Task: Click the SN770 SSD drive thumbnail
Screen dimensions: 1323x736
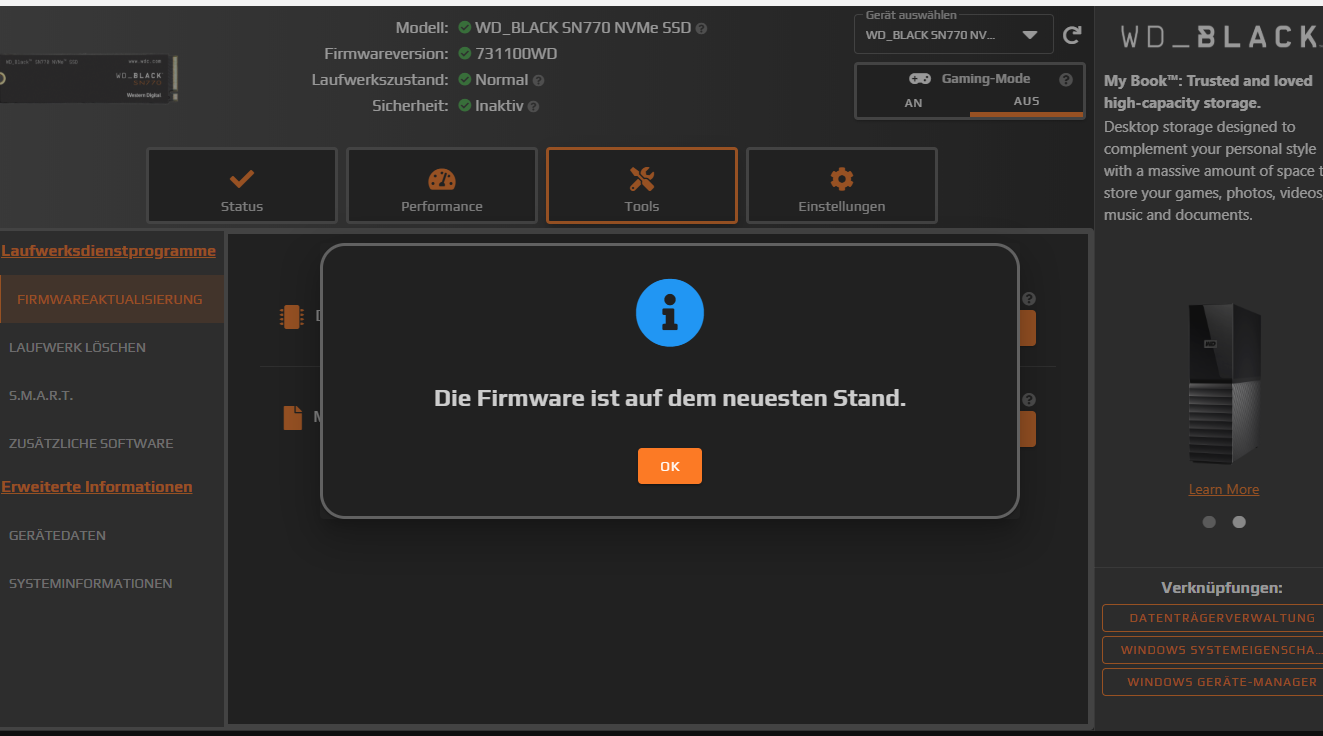Action: [89, 79]
